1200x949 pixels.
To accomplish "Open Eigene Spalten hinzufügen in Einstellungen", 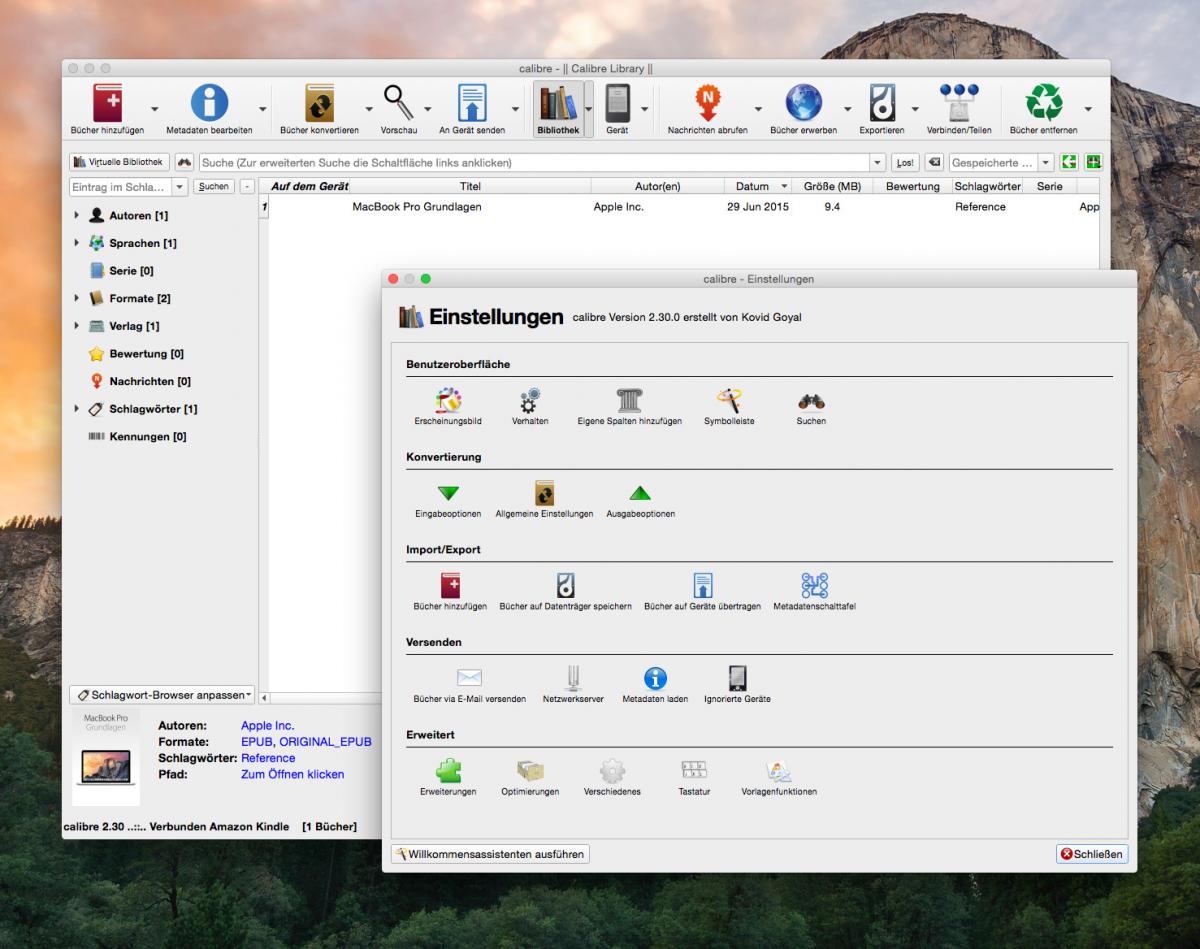I will tap(630, 401).
